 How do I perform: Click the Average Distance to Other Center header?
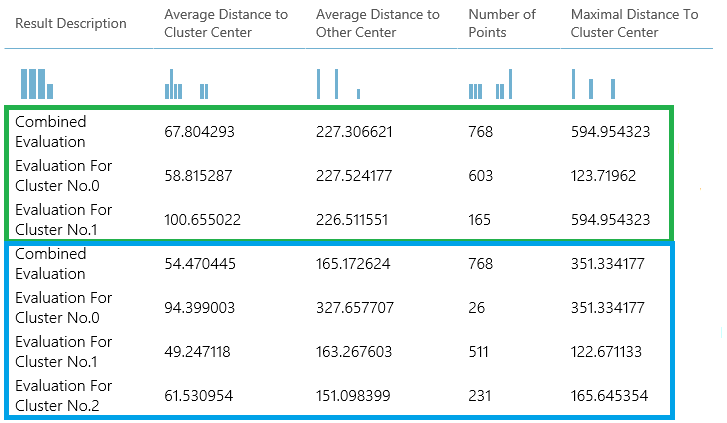[377, 24]
